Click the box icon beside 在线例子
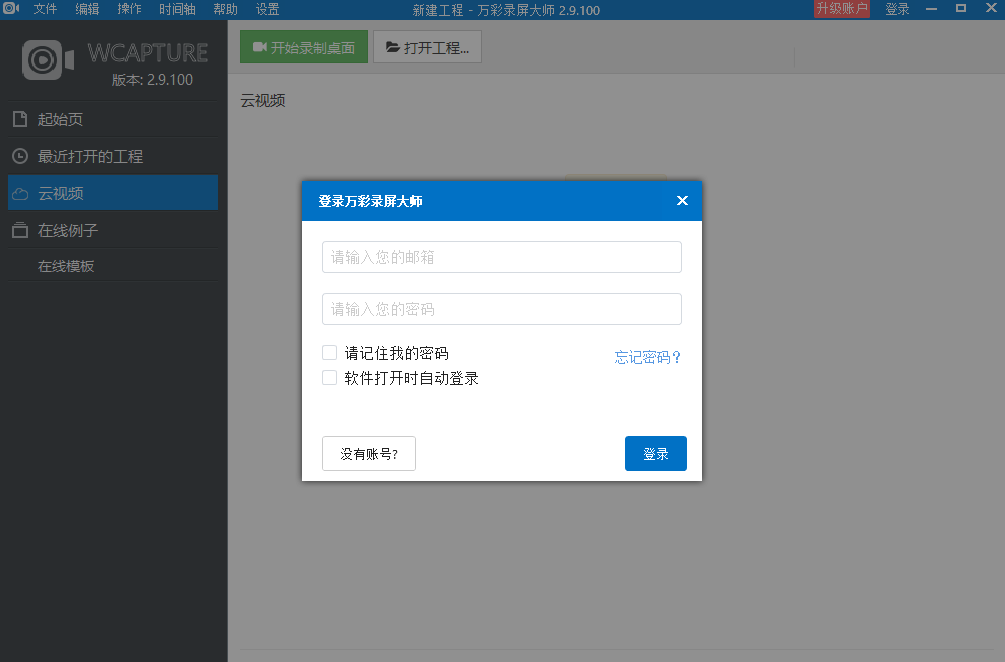The height and width of the screenshot is (662, 1005). (x=21, y=230)
